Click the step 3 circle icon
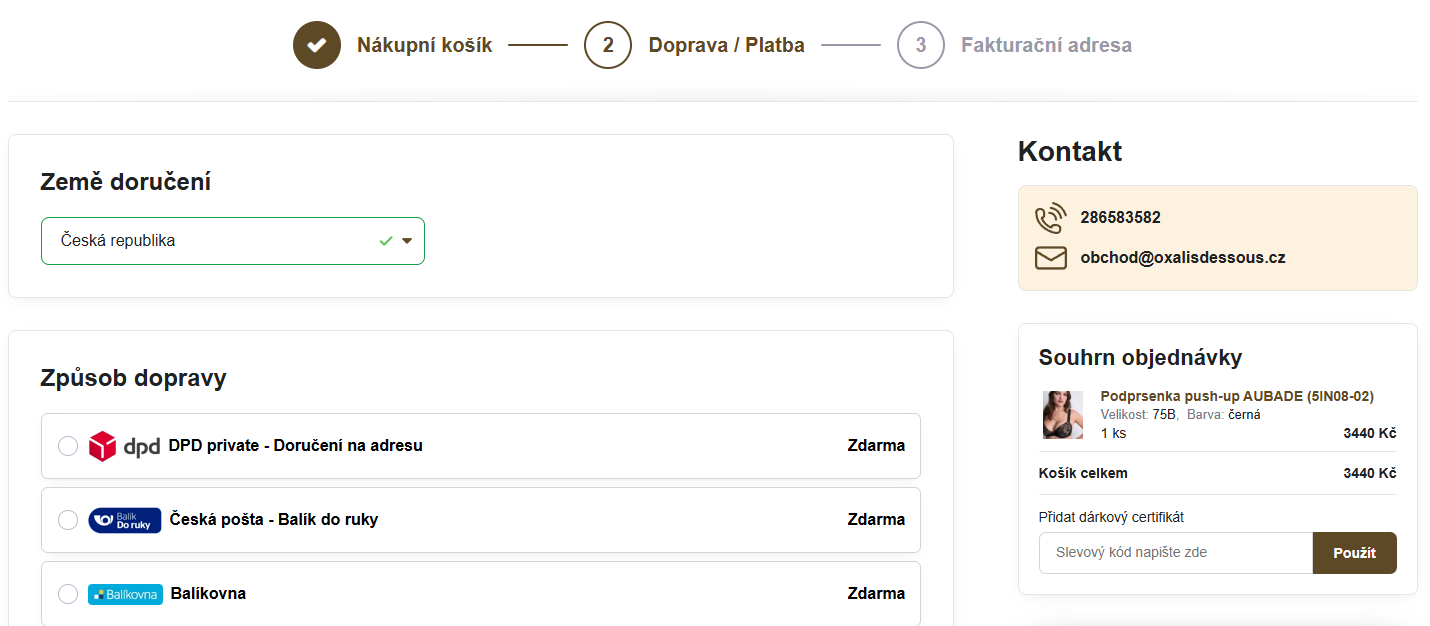This screenshot has width=1430, height=626. point(921,45)
